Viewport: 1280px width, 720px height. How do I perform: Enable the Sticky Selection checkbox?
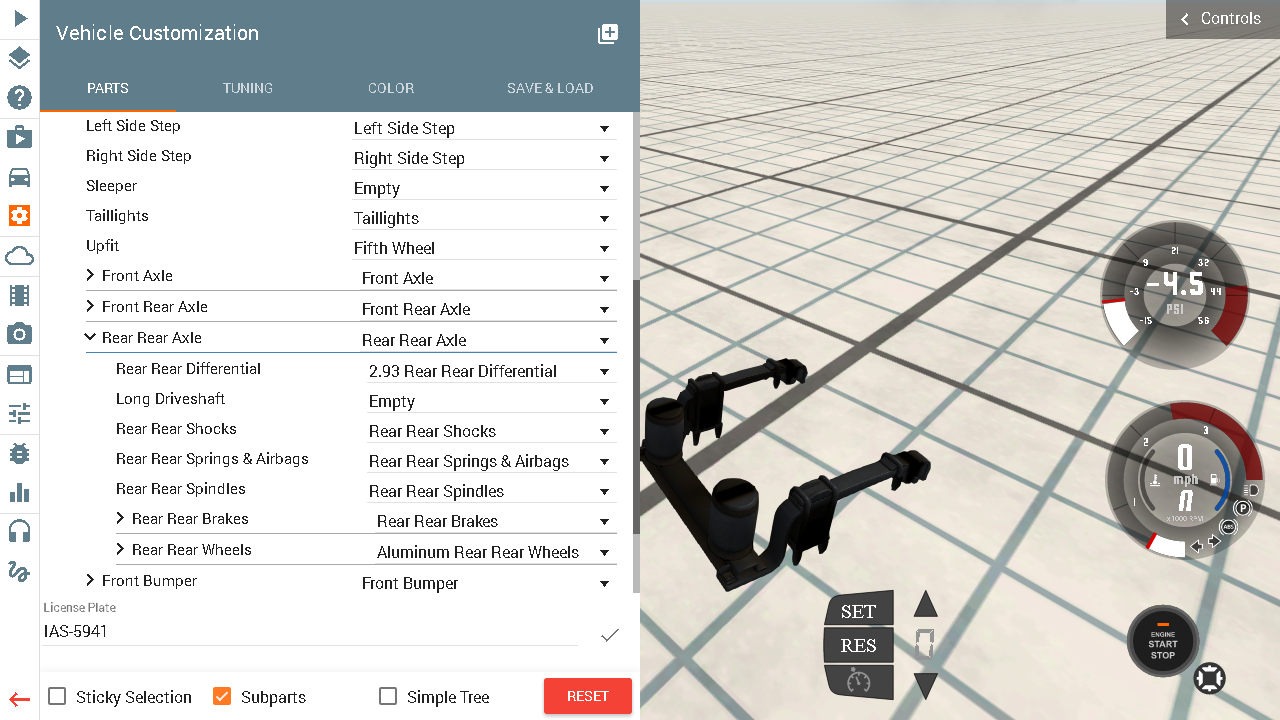tap(58, 696)
